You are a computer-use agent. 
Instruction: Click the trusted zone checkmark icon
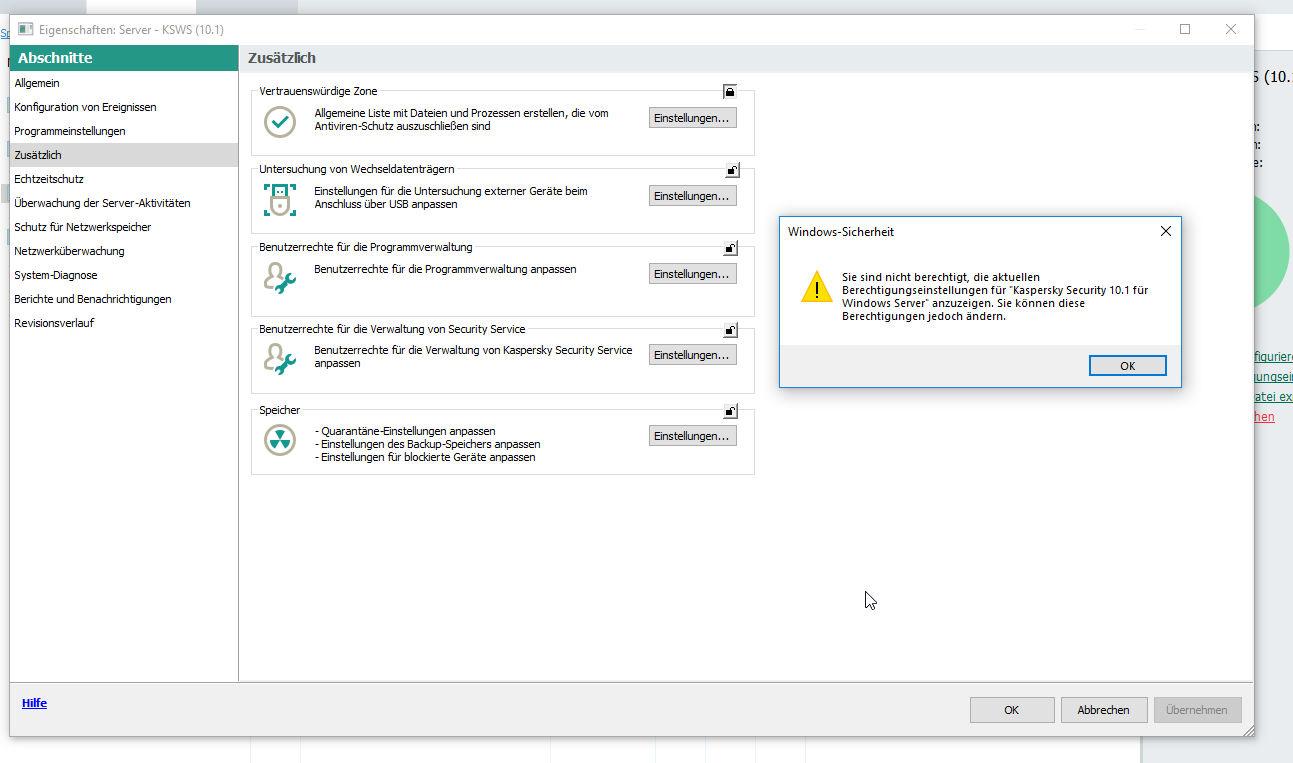click(280, 121)
